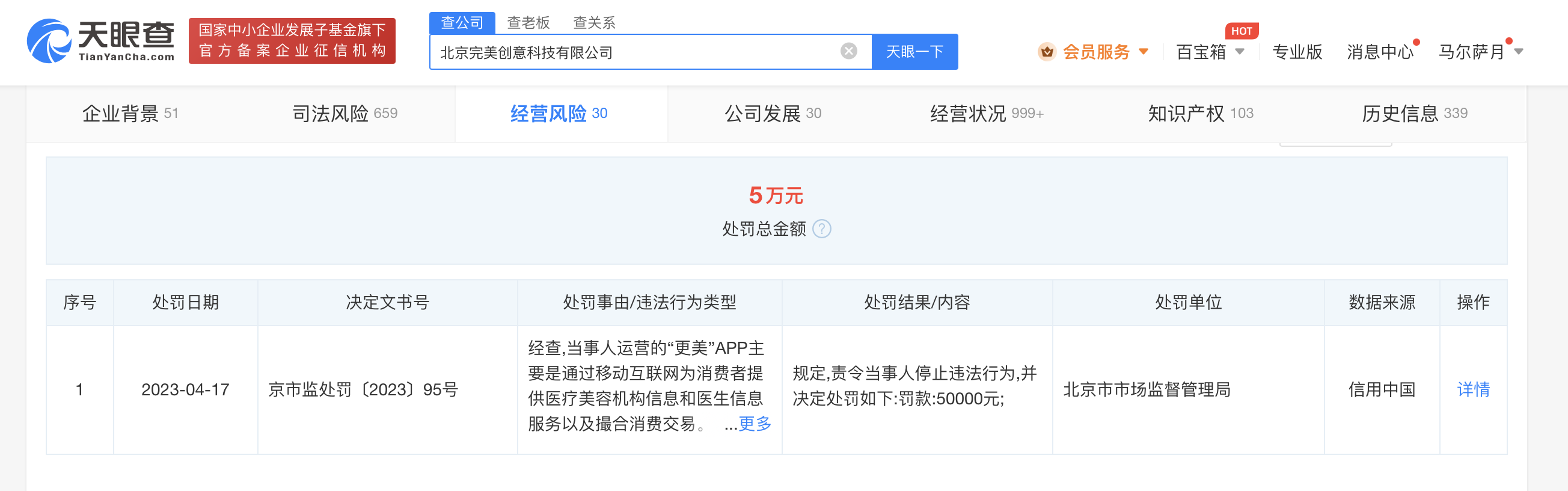The height and width of the screenshot is (491, 1568).
Task: Click the crown icon beside 会员服务
Action: [x=1046, y=52]
